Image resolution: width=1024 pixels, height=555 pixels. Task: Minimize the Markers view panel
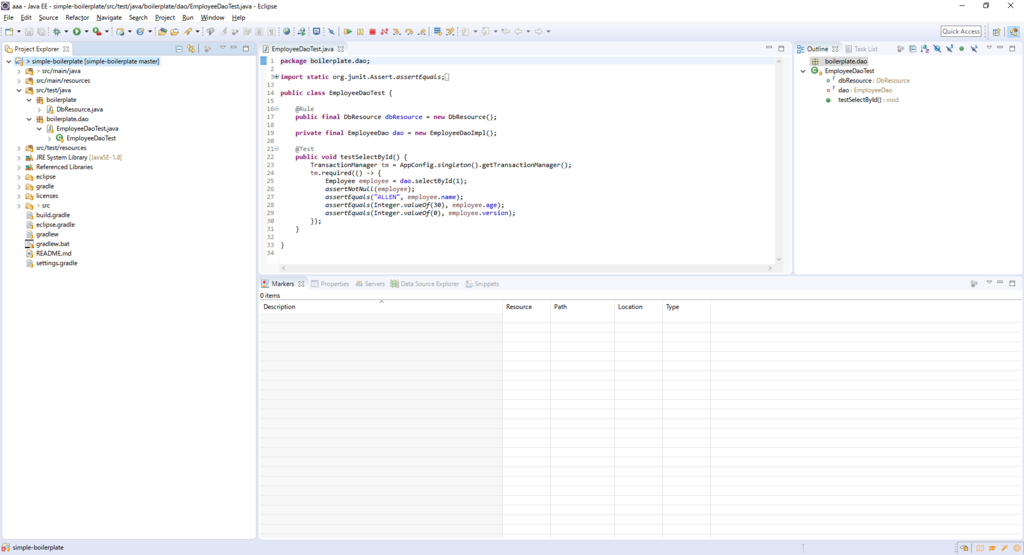[1000, 283]
